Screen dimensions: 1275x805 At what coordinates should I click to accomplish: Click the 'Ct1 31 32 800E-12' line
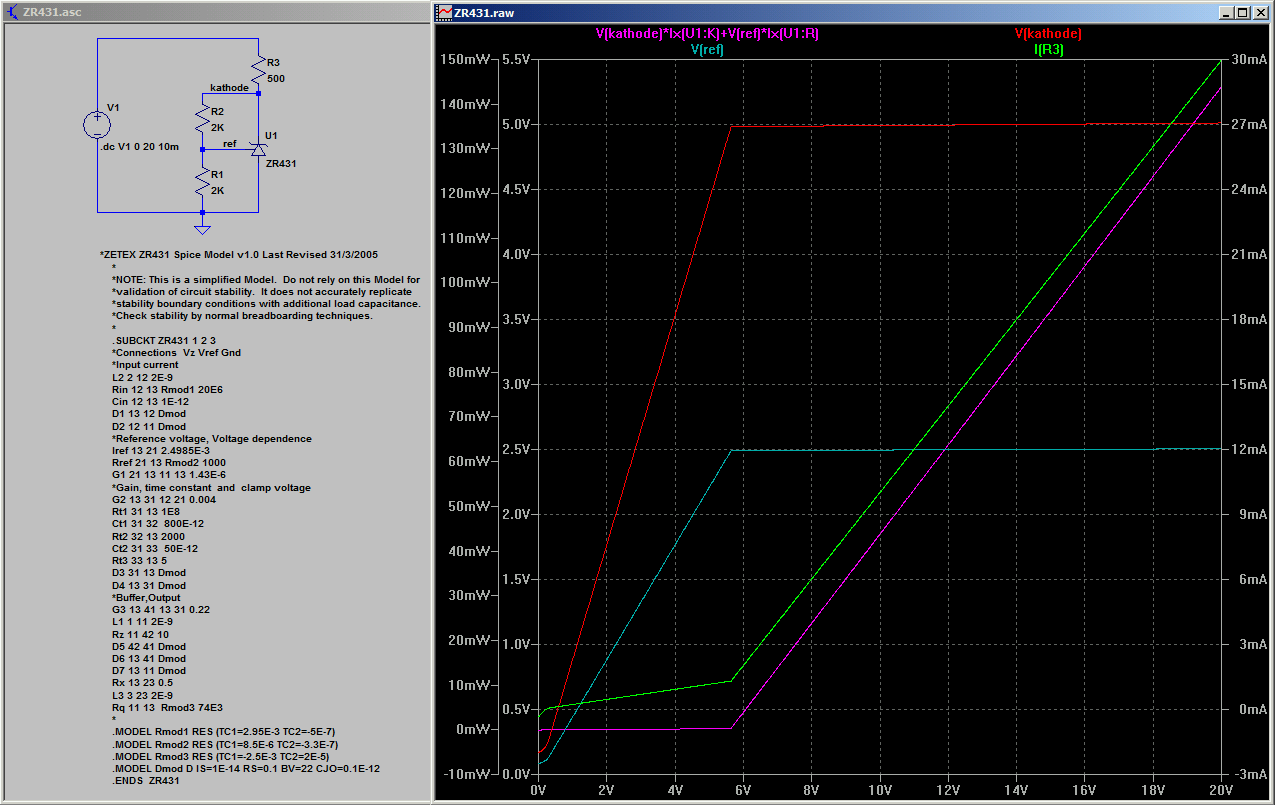click(x=158, y=524)
